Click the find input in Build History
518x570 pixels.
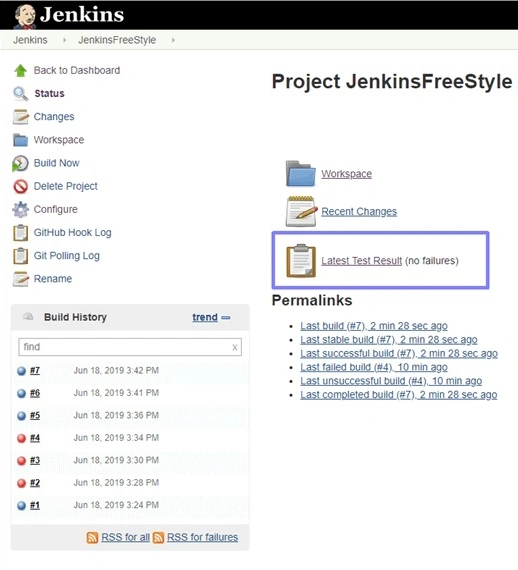coord(130,347)
